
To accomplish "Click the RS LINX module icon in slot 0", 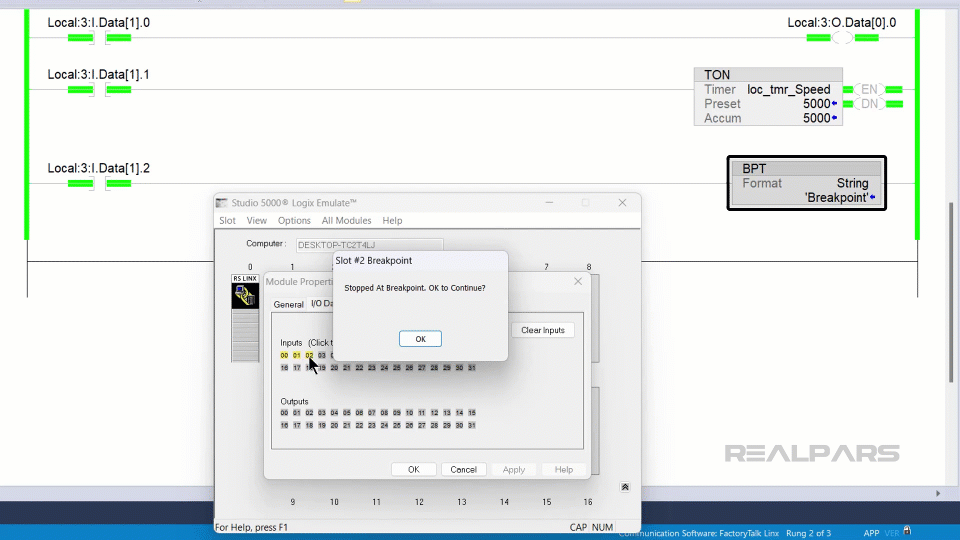I will pyautogui.click(x=245, y=296).
